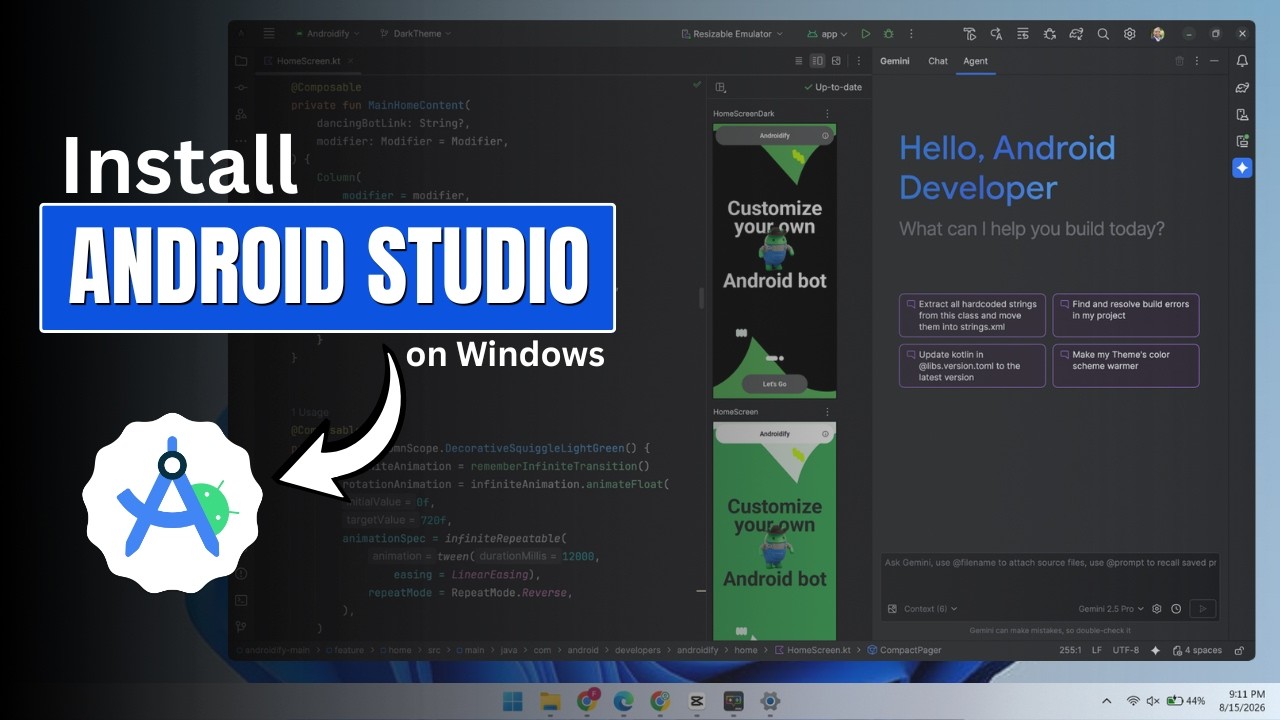Open HomeScreen preview options menu
1280x720 pixels.
pyautogui.click(x=827, y=412)
